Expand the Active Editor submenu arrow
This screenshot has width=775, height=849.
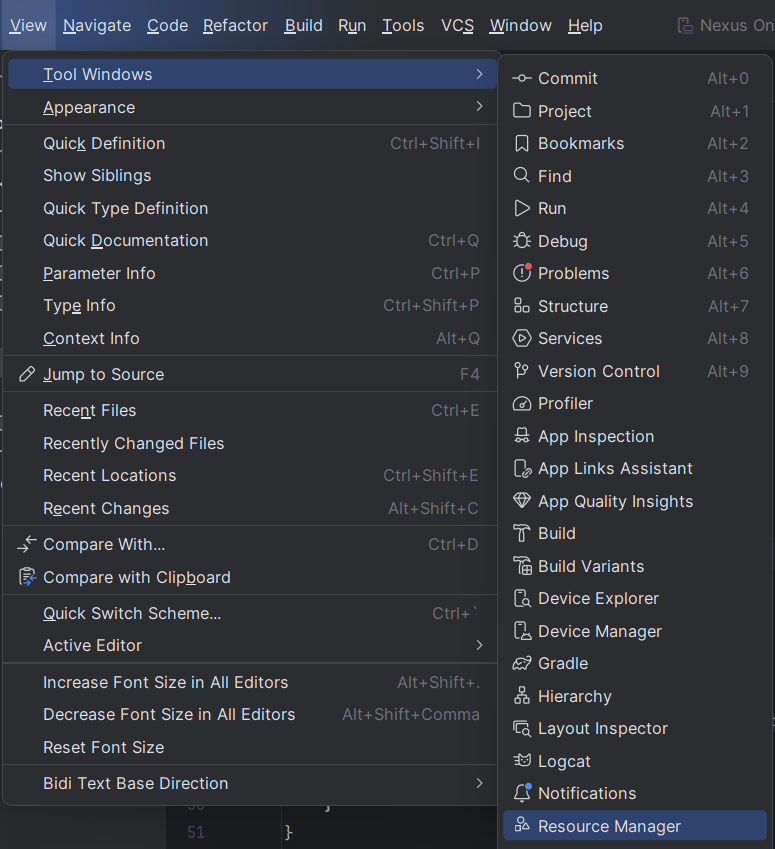click(479, 645)
